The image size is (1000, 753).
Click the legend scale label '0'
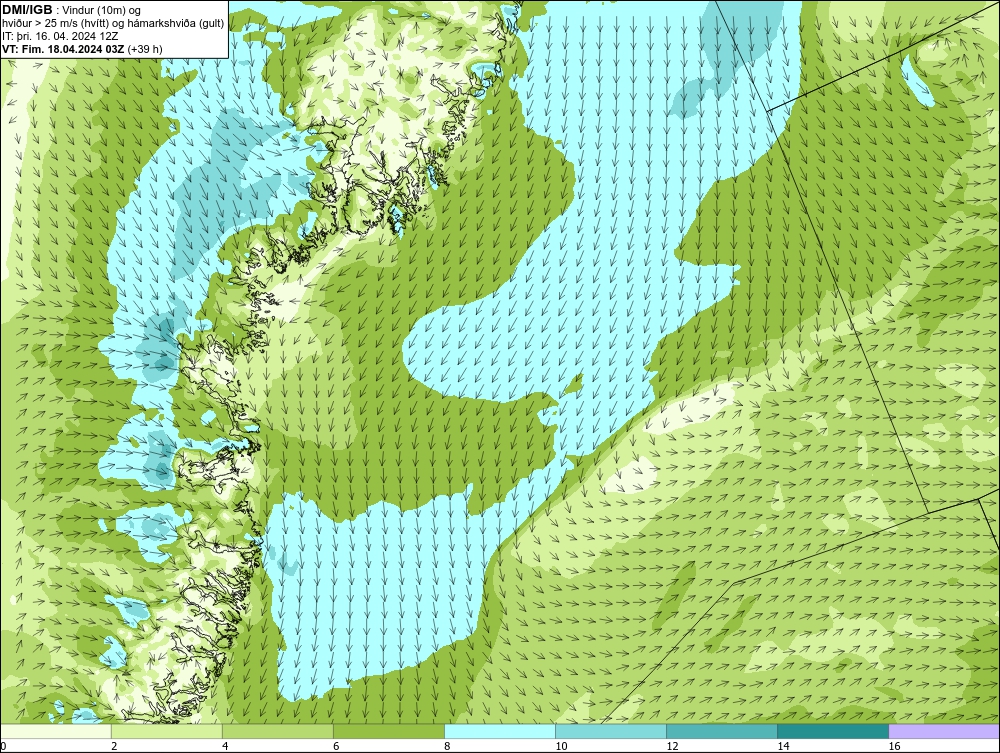(x=3, y=746)
